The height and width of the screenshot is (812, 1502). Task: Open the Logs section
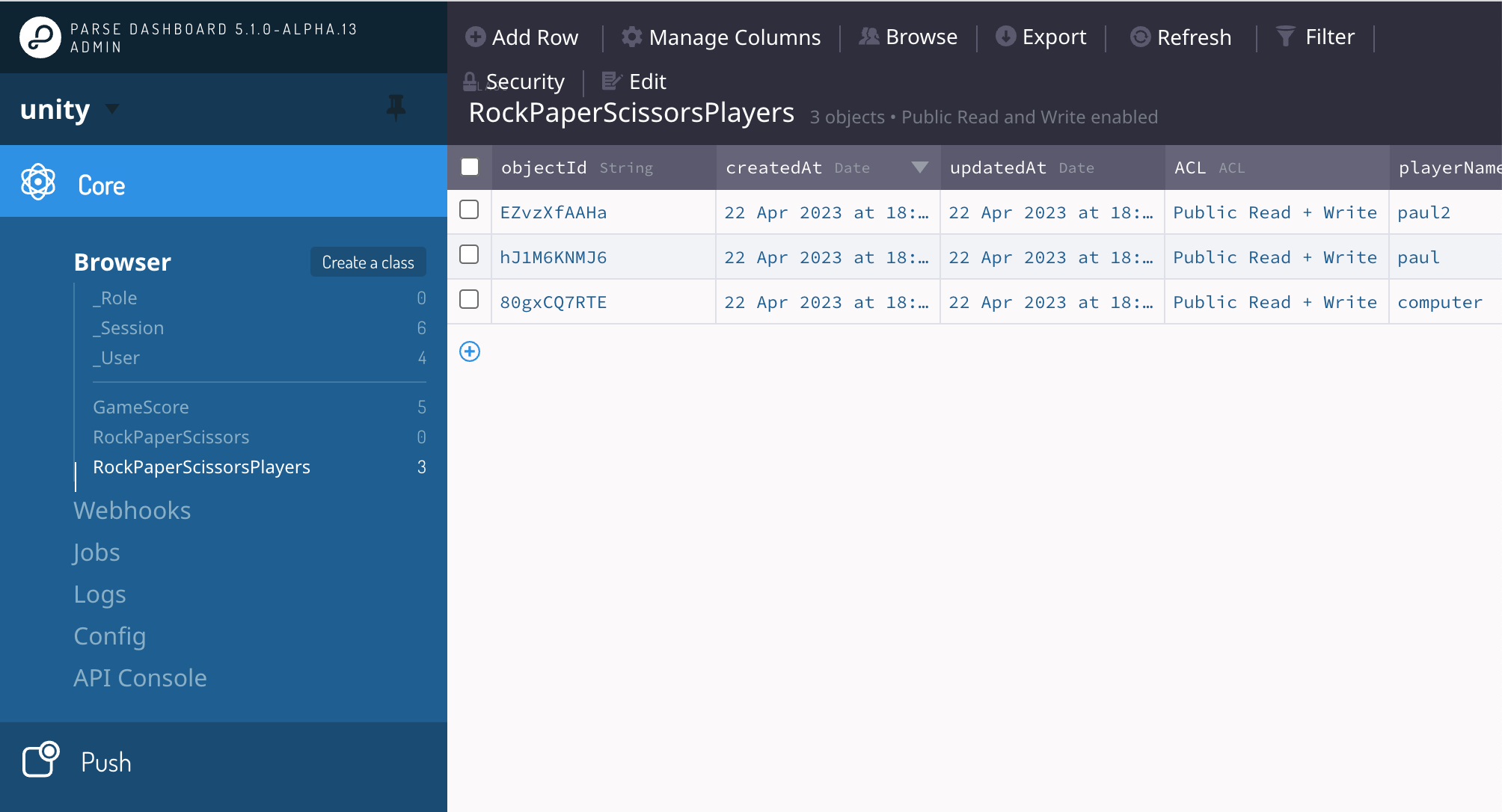(x=99, y=594)
